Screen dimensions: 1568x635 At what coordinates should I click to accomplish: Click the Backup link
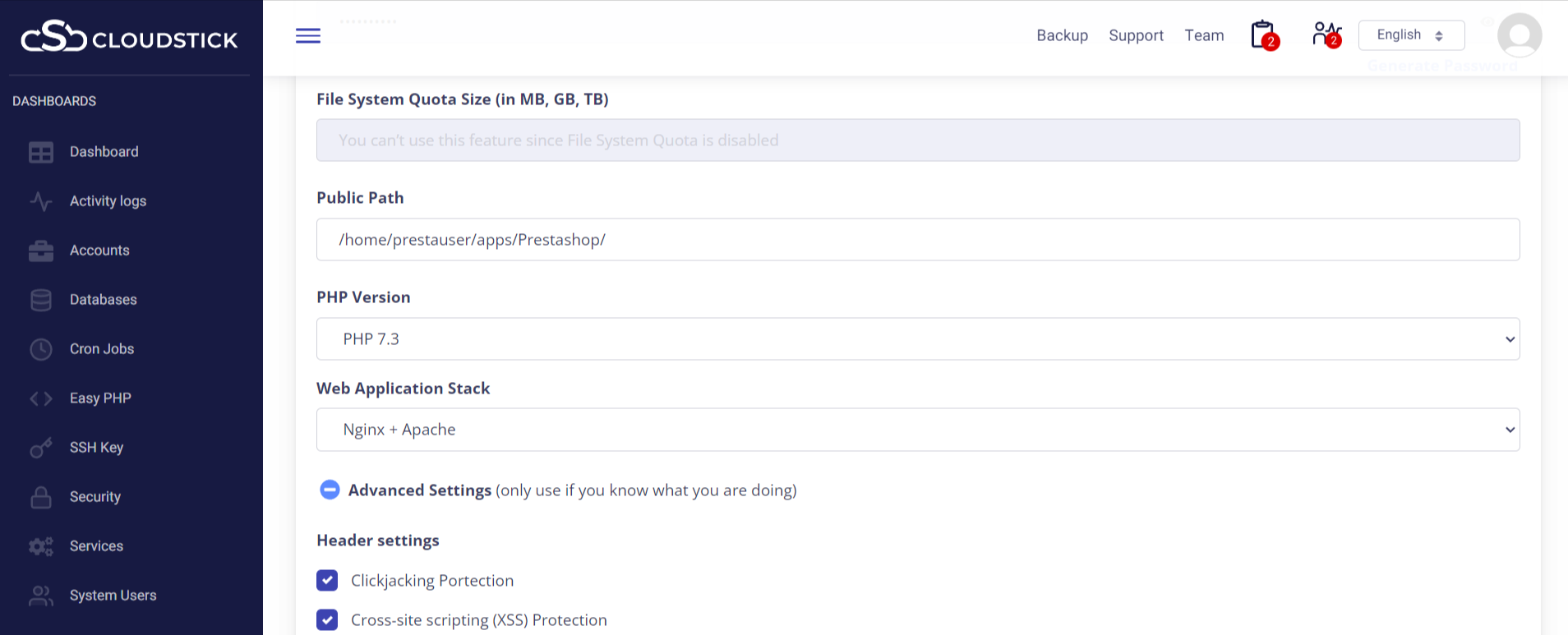(x=1062, y=35)
